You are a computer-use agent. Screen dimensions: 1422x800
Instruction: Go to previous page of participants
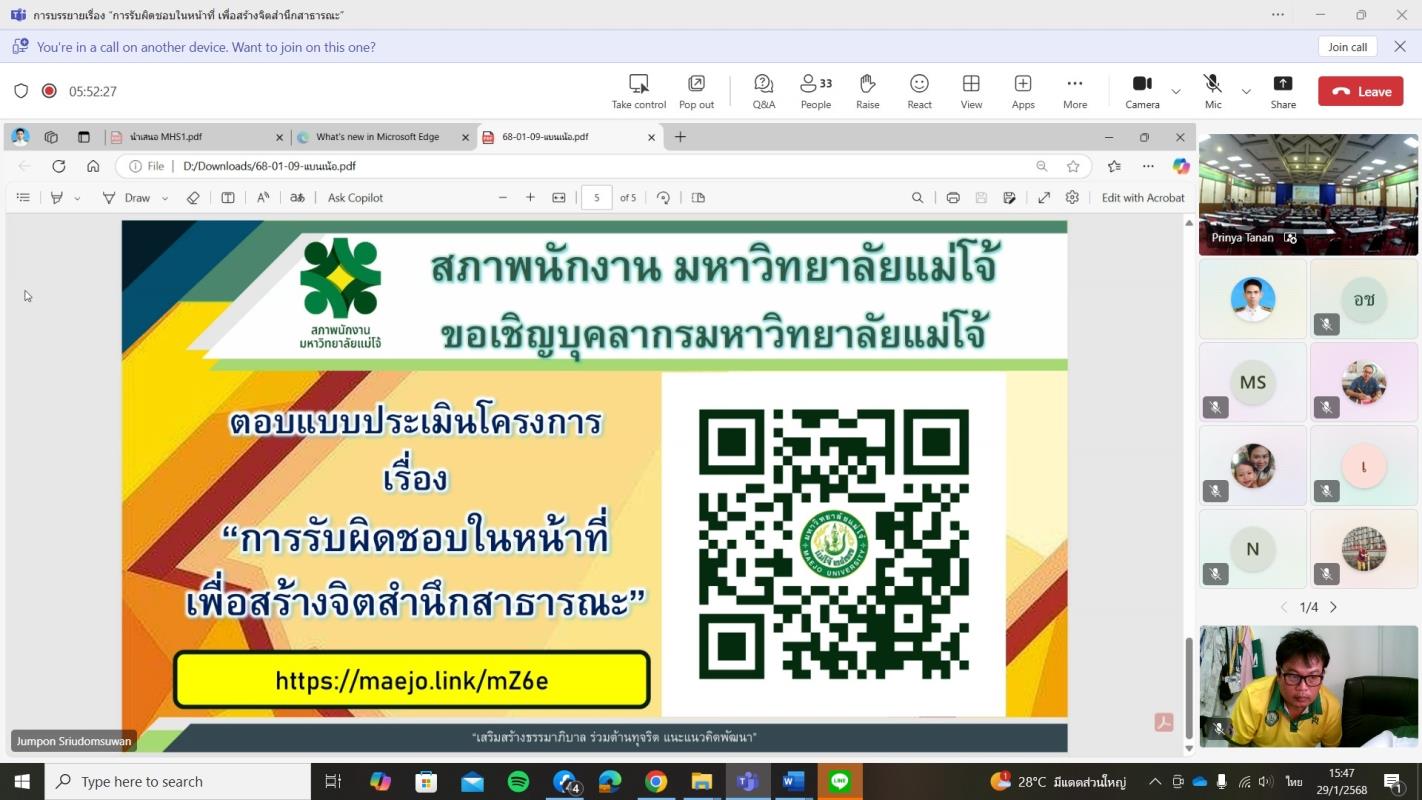click(1285, 607)
